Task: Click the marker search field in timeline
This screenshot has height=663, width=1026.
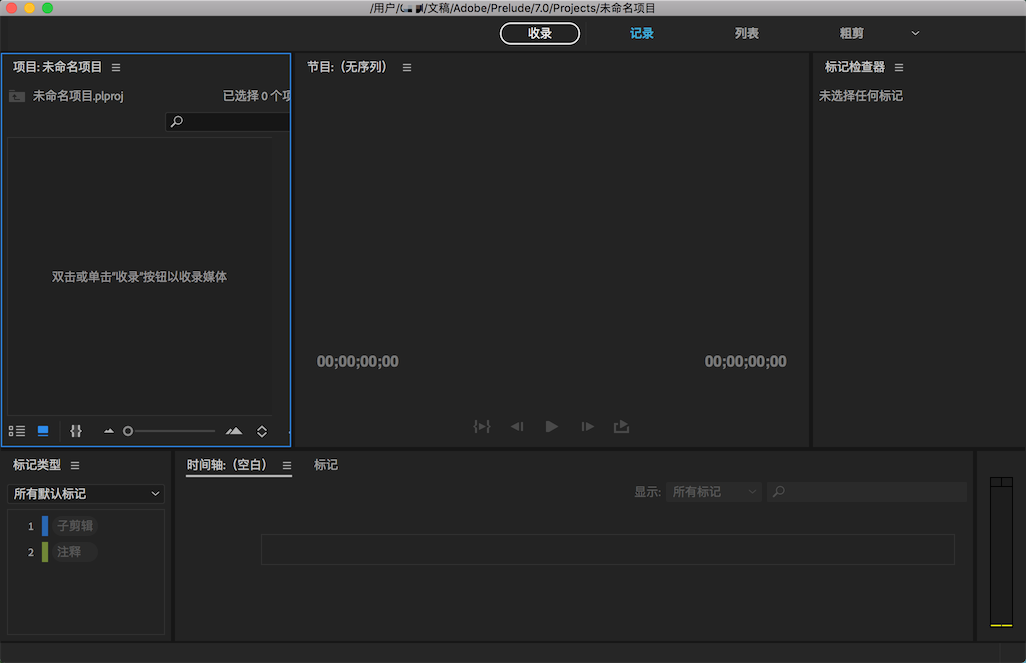Action: 867,492
